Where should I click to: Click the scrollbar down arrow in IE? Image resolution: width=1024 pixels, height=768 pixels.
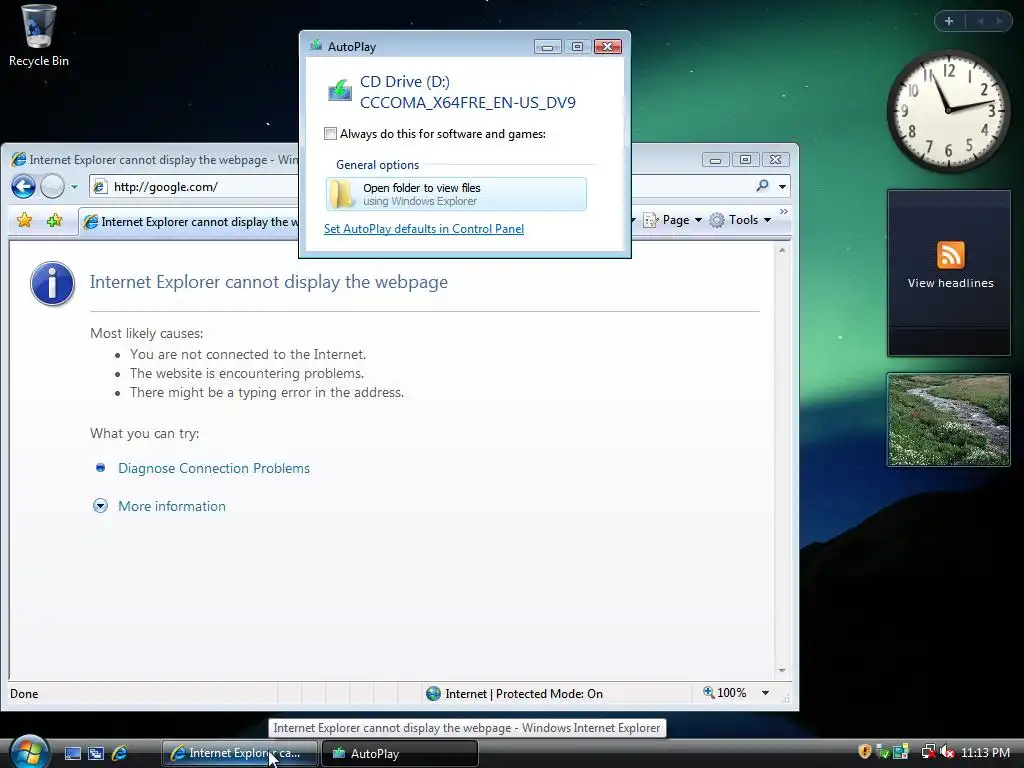click(782, 671)
